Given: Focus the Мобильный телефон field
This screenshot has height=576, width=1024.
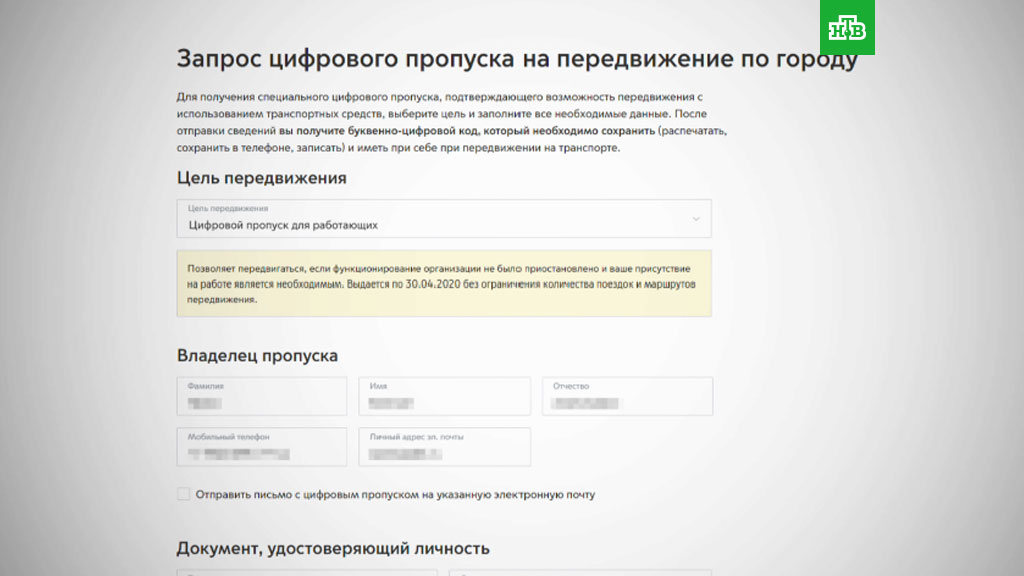Looking at the screenshot, I should (x=262, y=447).
